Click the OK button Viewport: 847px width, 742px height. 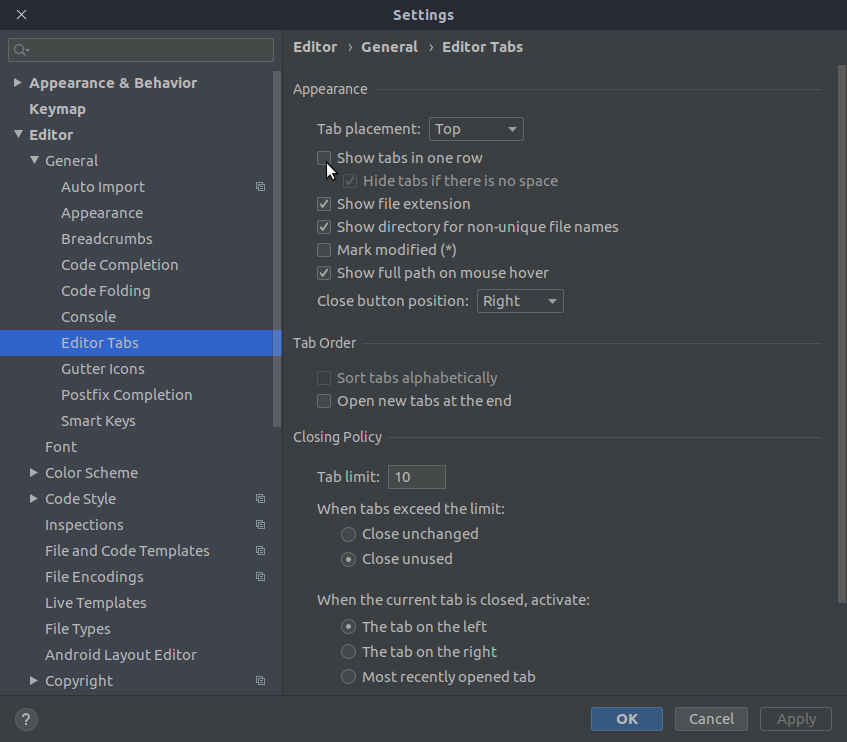coord(627,718)
